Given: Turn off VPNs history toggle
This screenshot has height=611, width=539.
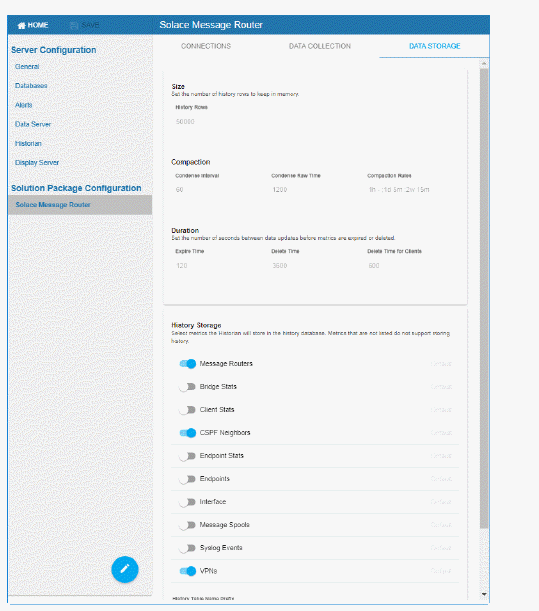Looking at the screenshot, I should [x=187, y=571].
